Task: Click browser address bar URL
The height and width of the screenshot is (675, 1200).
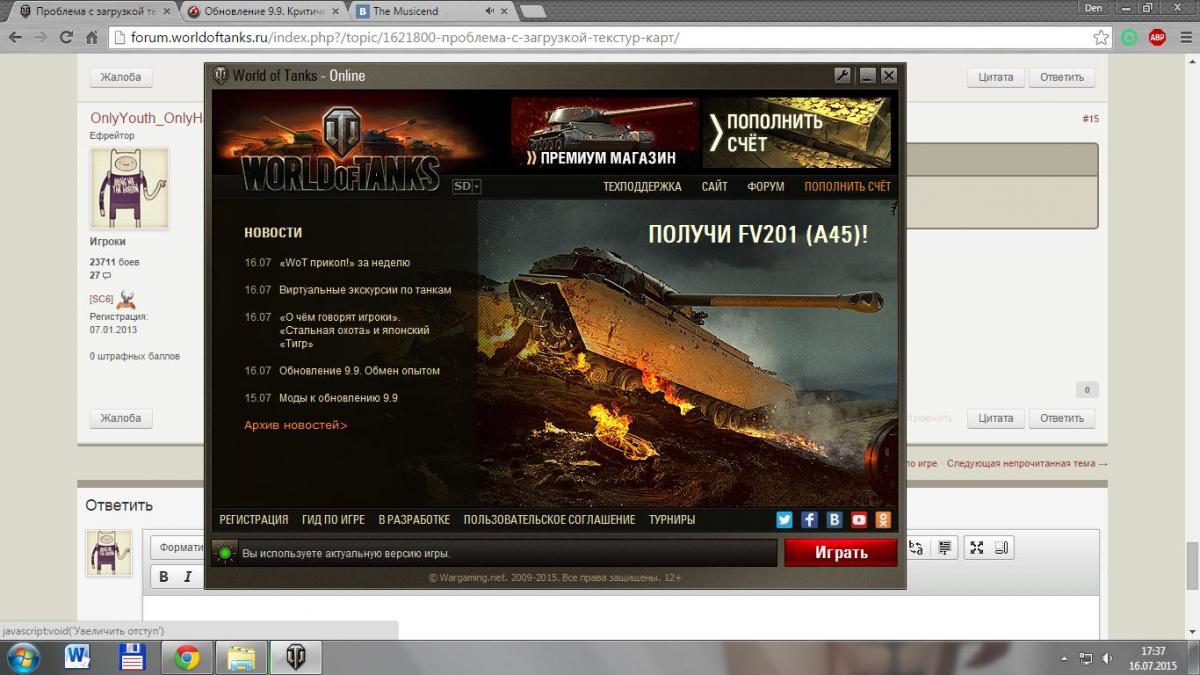Action: [405, 38]
